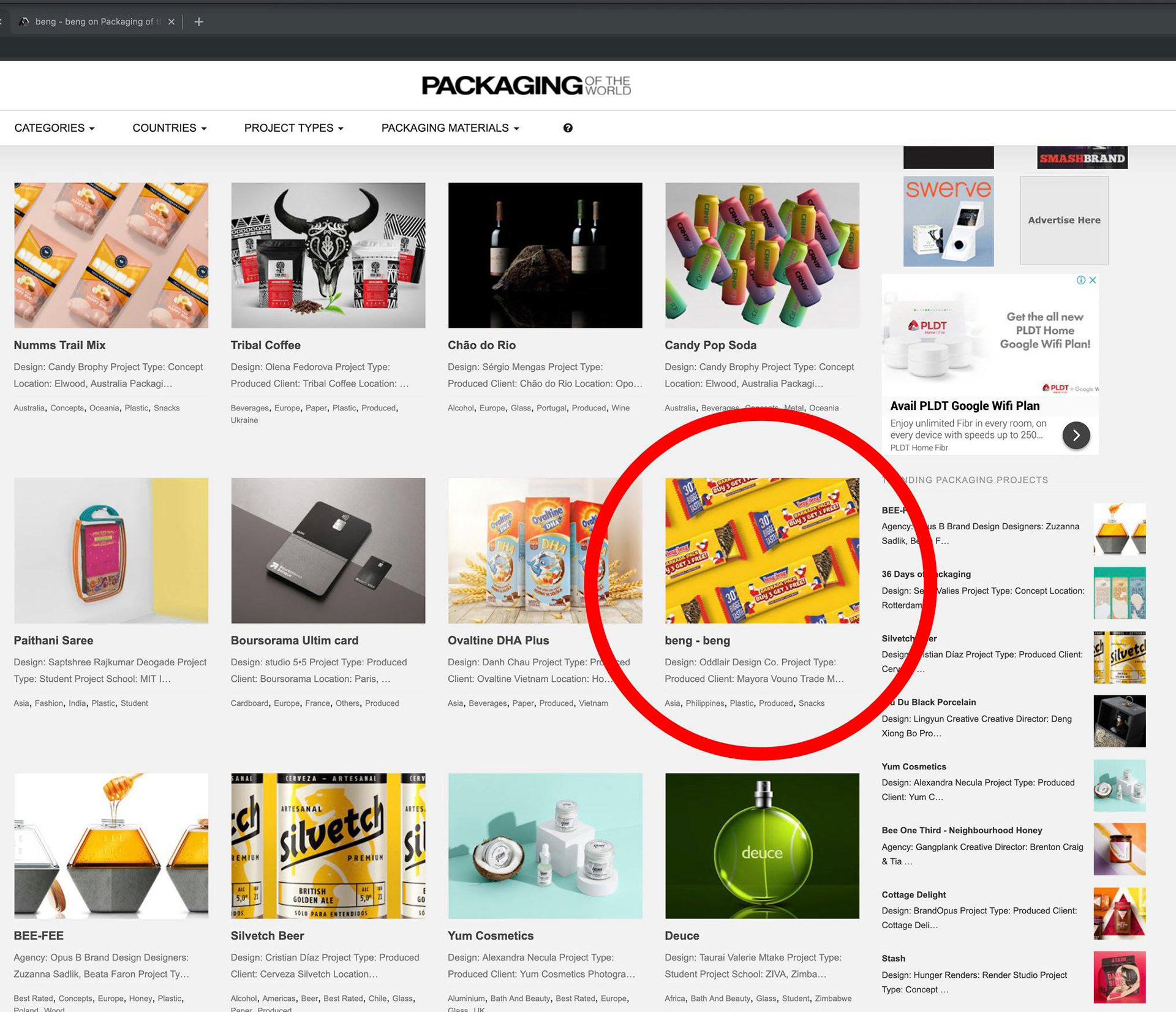Screen dimensions: 1176x1012
Task: Click the ad info icon
Action: 1081,280
